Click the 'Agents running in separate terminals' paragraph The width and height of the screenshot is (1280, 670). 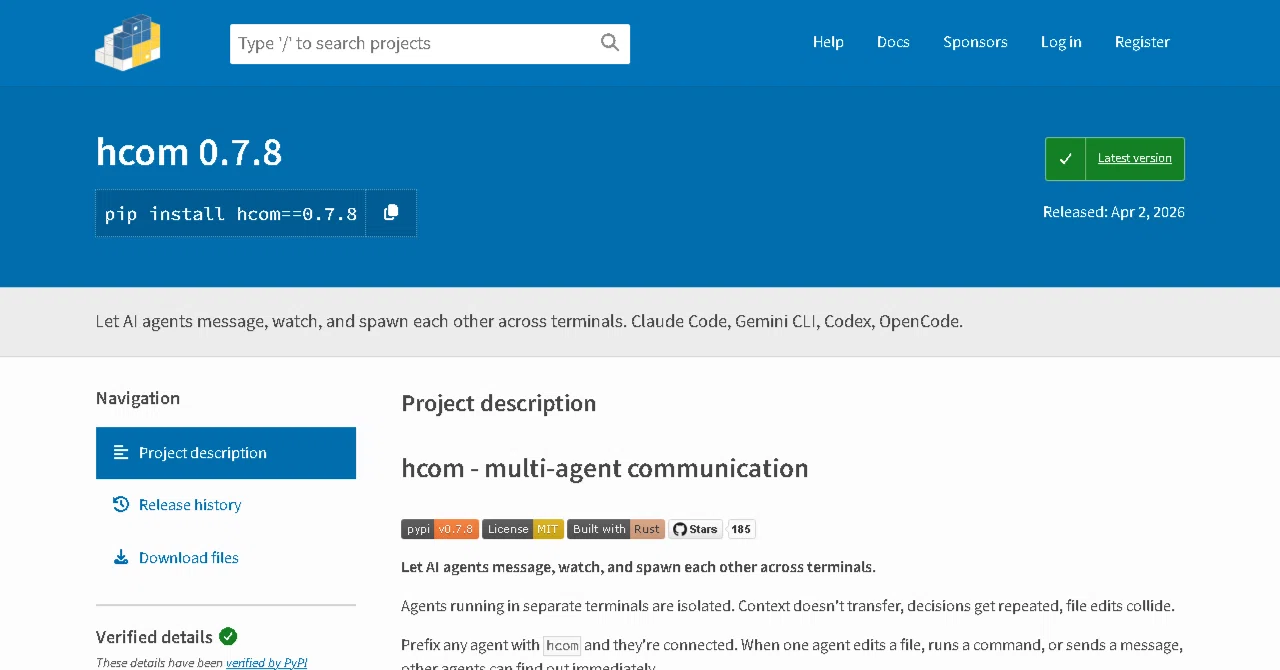[x=788, y=606]
